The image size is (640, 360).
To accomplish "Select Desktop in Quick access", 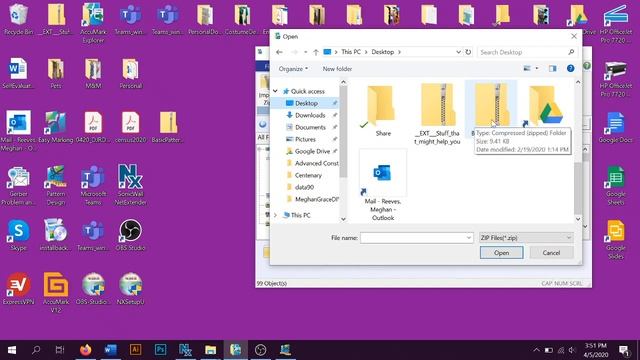I will click(x=306, y=103).
